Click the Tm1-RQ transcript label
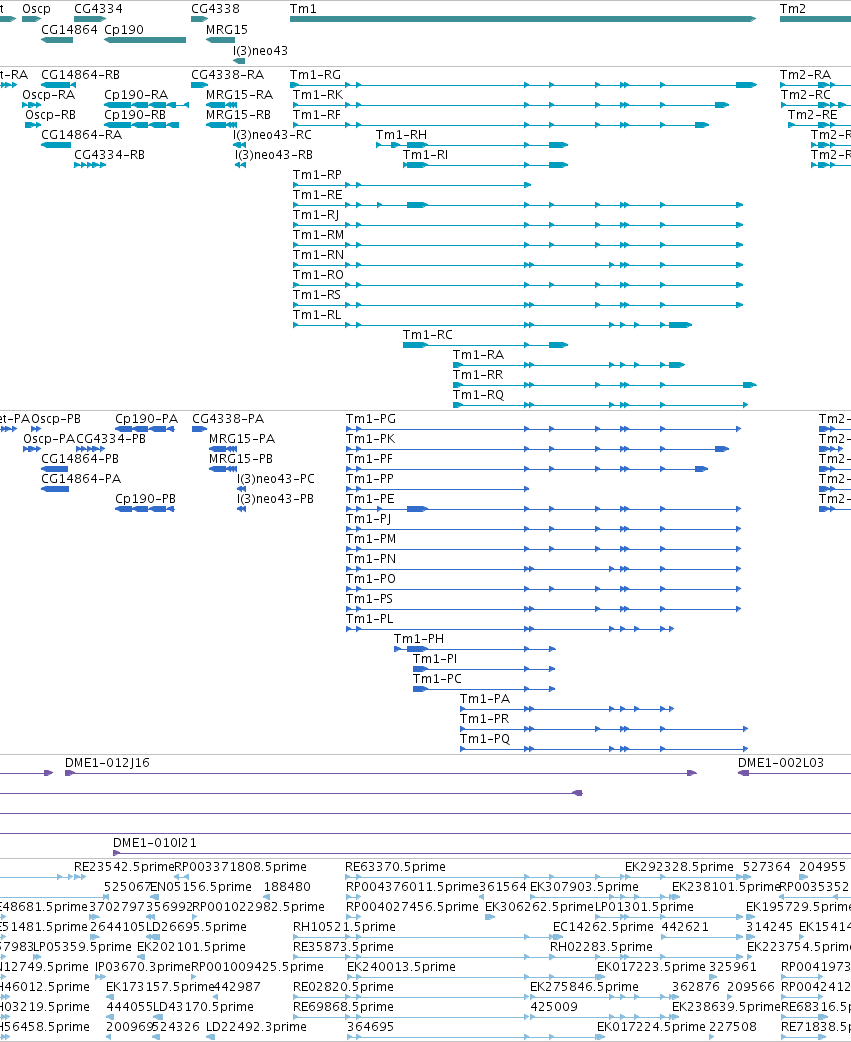Image resolution: width=851 pixels, height=1042 pixels. (478, 395)
